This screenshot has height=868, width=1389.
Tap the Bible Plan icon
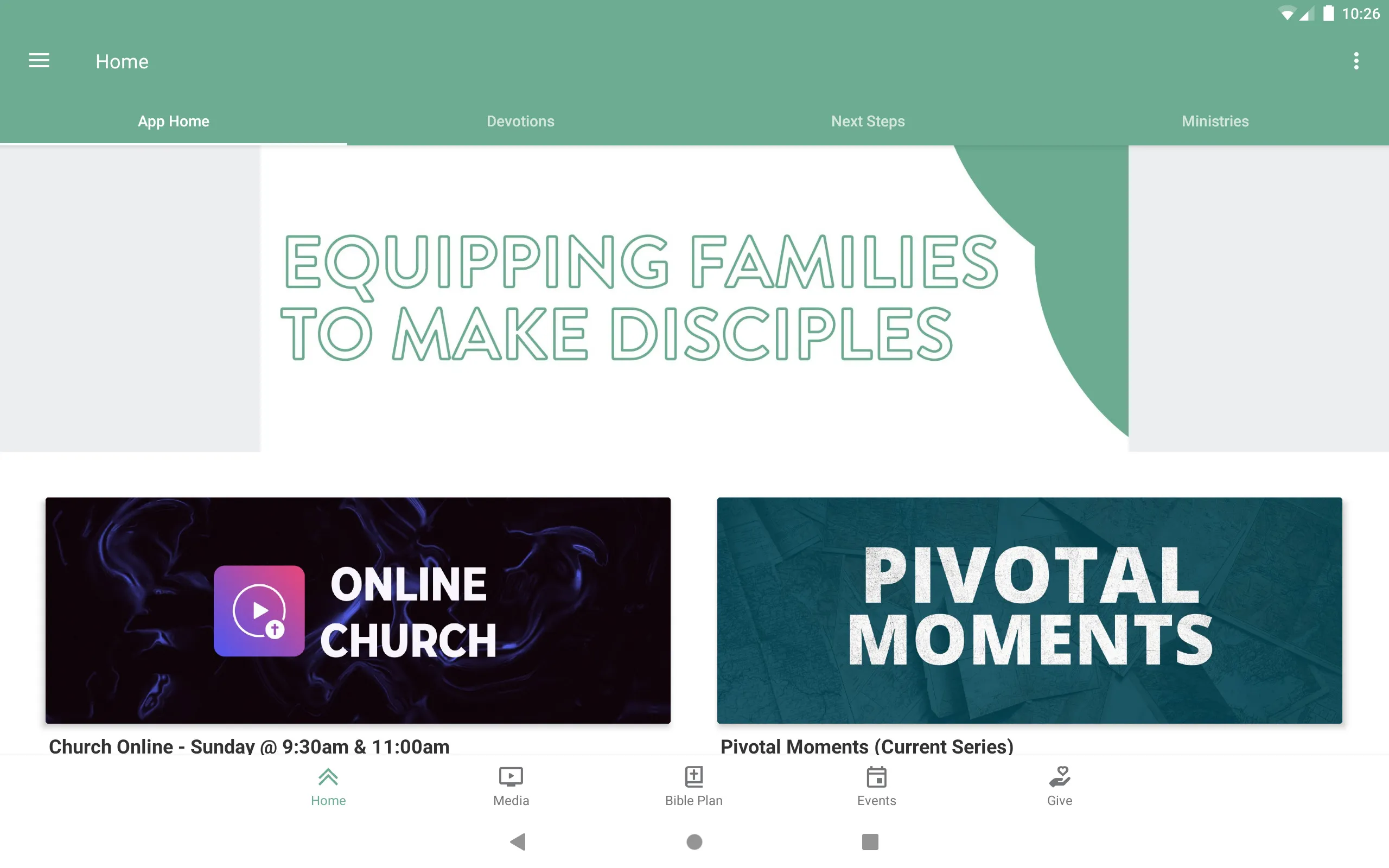click(694, 785)
